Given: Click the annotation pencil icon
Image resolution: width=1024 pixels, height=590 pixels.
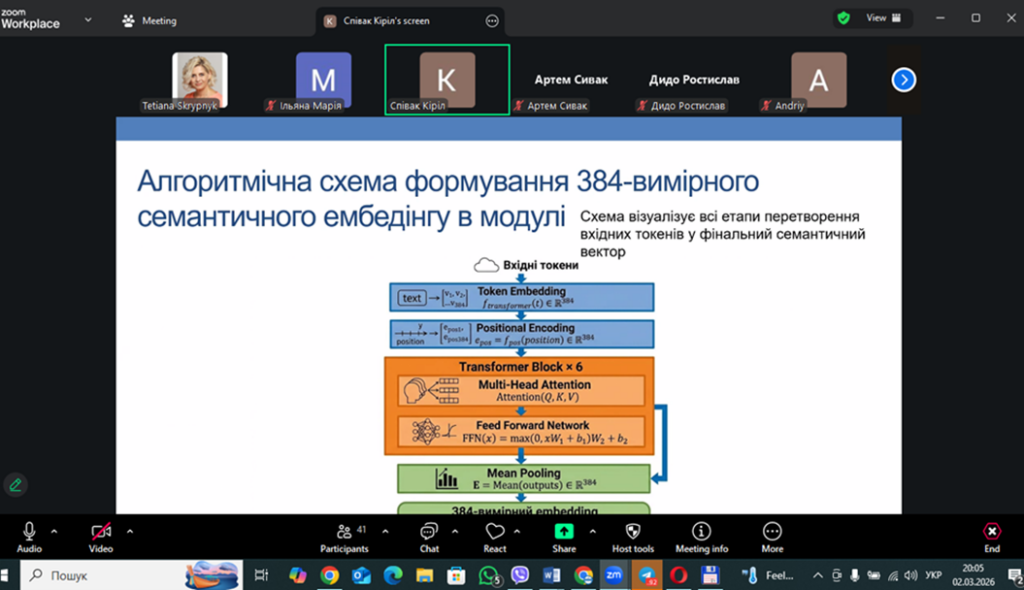Looking at the screenshot, I should click(15, 485).
